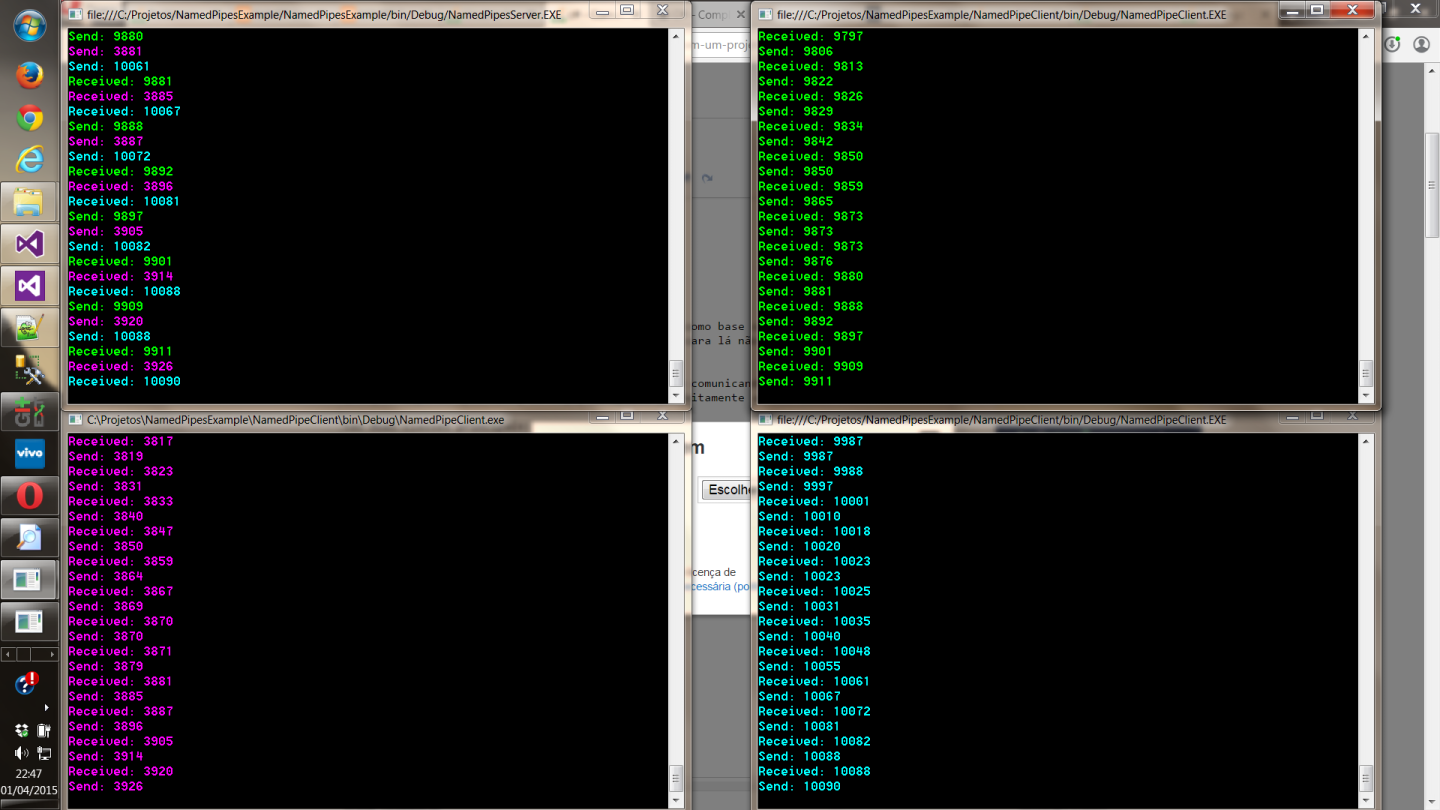Viewport: 1440px width, 810px height.
Task: Open the battery power tray icon
Action: 43,731
